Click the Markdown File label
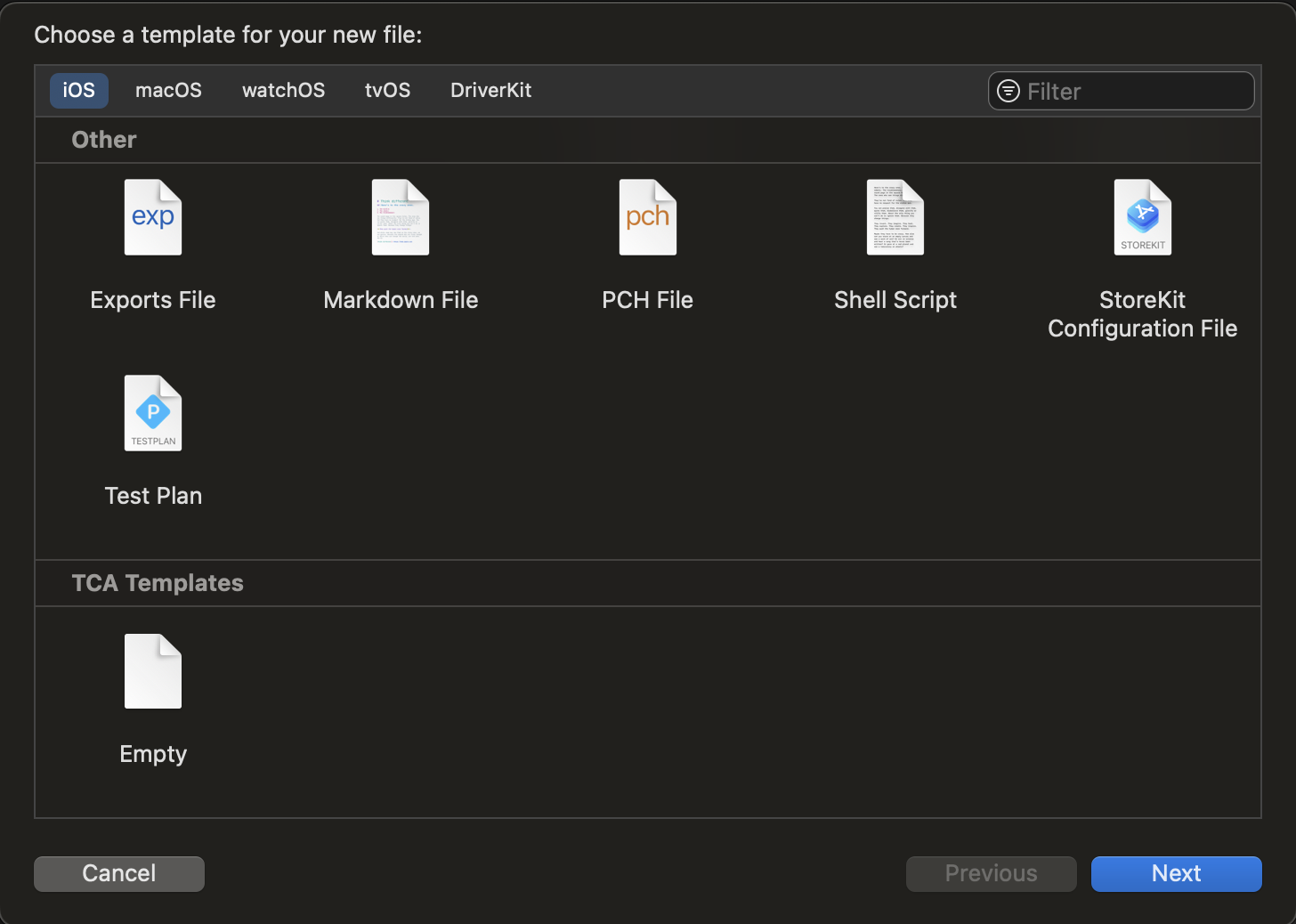This screenshot has height=924, width=1296. coord(401,300)
